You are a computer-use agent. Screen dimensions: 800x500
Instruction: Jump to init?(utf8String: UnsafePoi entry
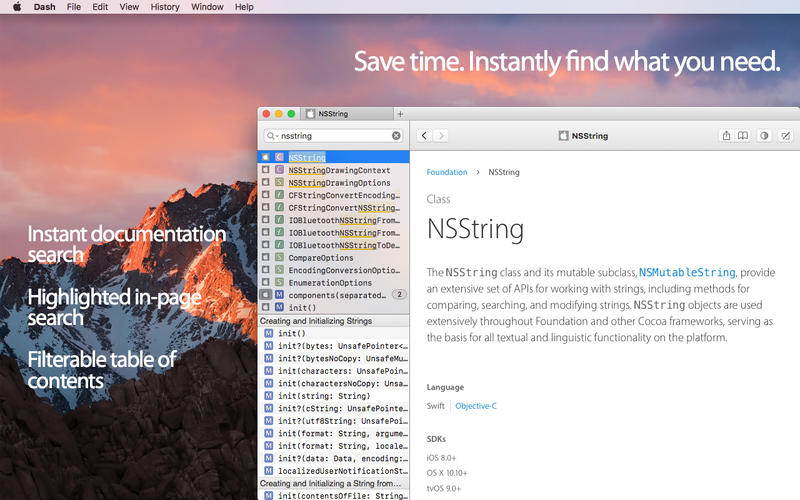(334, 421)
